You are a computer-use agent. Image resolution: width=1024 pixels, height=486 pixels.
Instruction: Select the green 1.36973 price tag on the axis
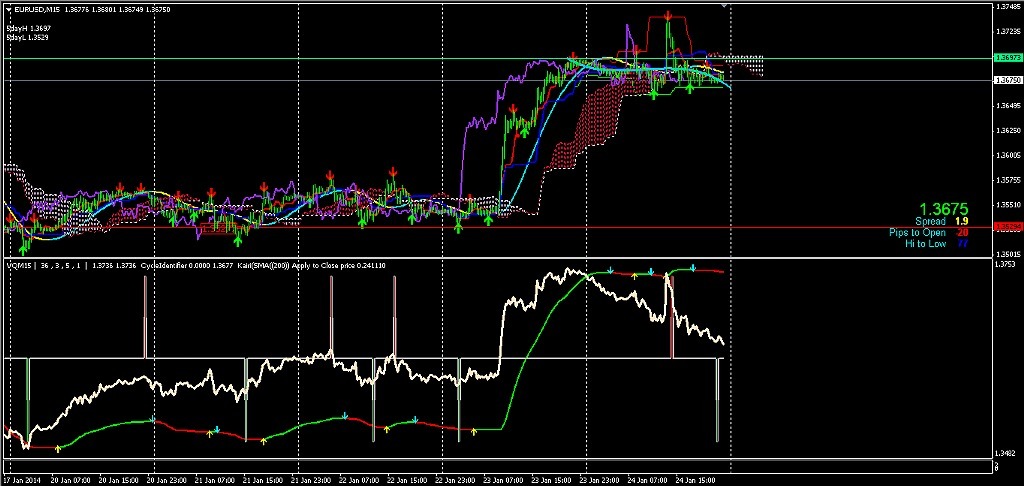click(1007, 59)
